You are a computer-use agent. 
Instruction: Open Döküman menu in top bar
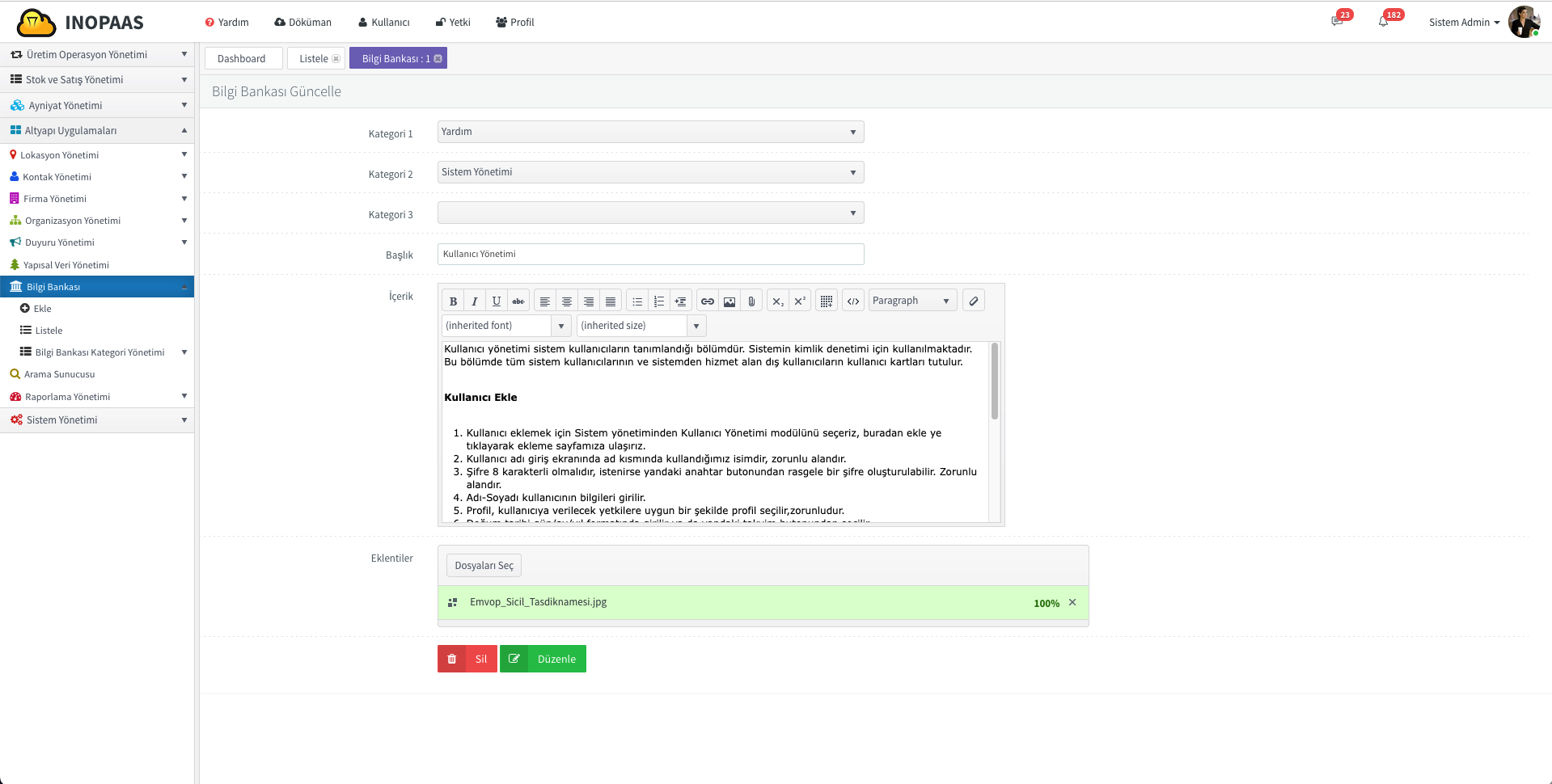(x=303, y=23)
